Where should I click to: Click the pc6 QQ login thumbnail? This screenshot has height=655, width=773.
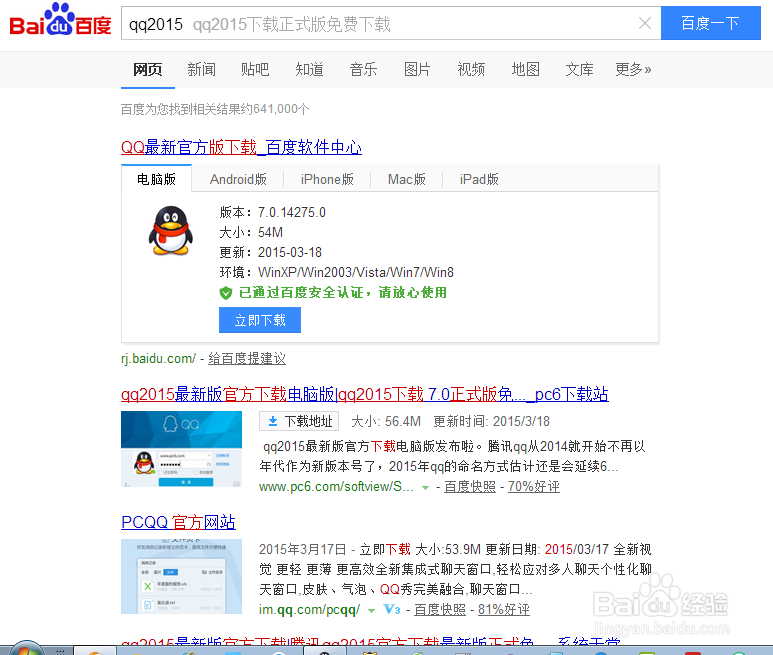click(181, 449)
